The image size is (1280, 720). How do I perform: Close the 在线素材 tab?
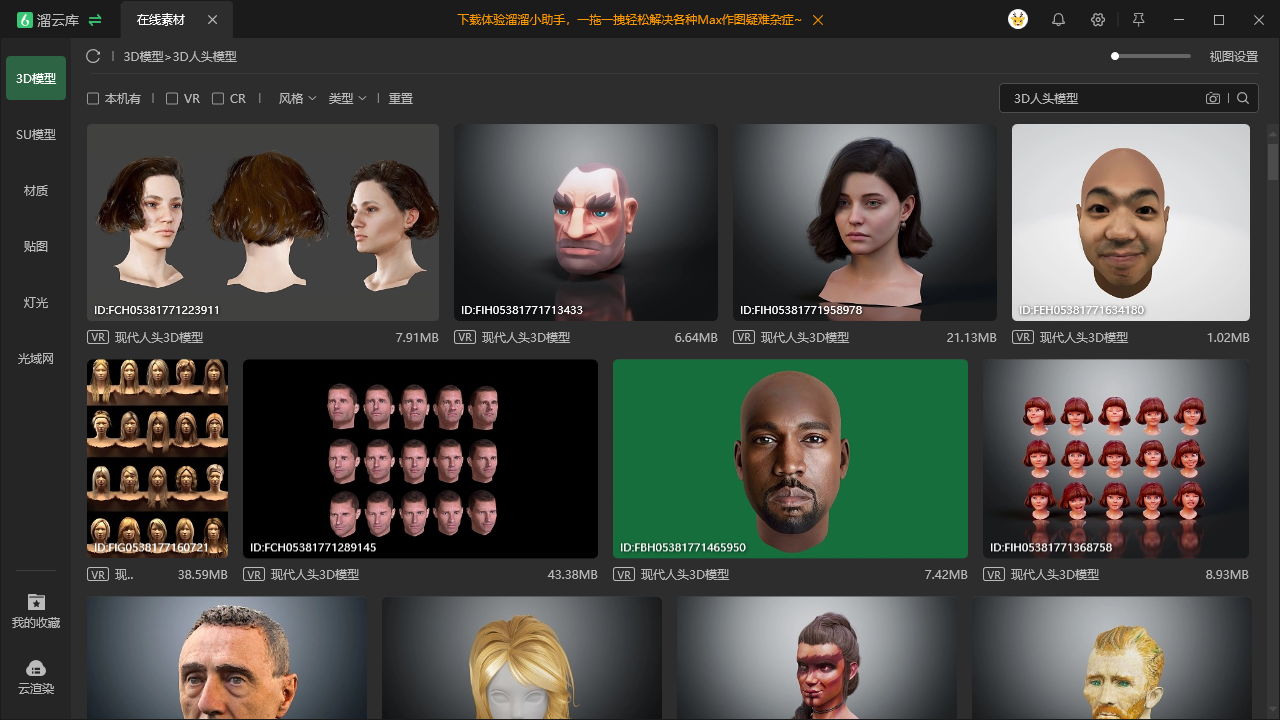click(x=212, y=20)
